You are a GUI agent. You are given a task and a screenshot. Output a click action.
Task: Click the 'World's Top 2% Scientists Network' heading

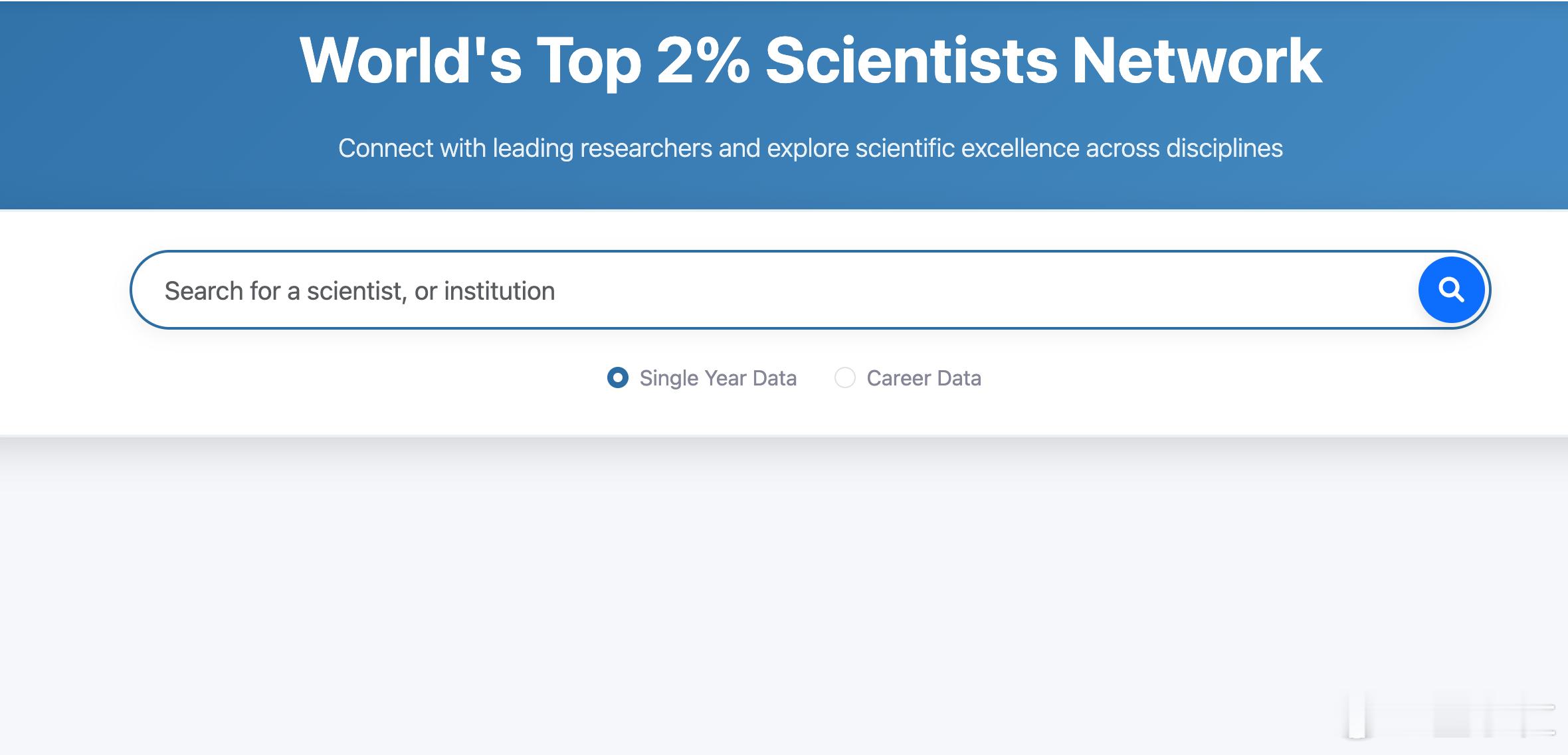coord(811,60)
